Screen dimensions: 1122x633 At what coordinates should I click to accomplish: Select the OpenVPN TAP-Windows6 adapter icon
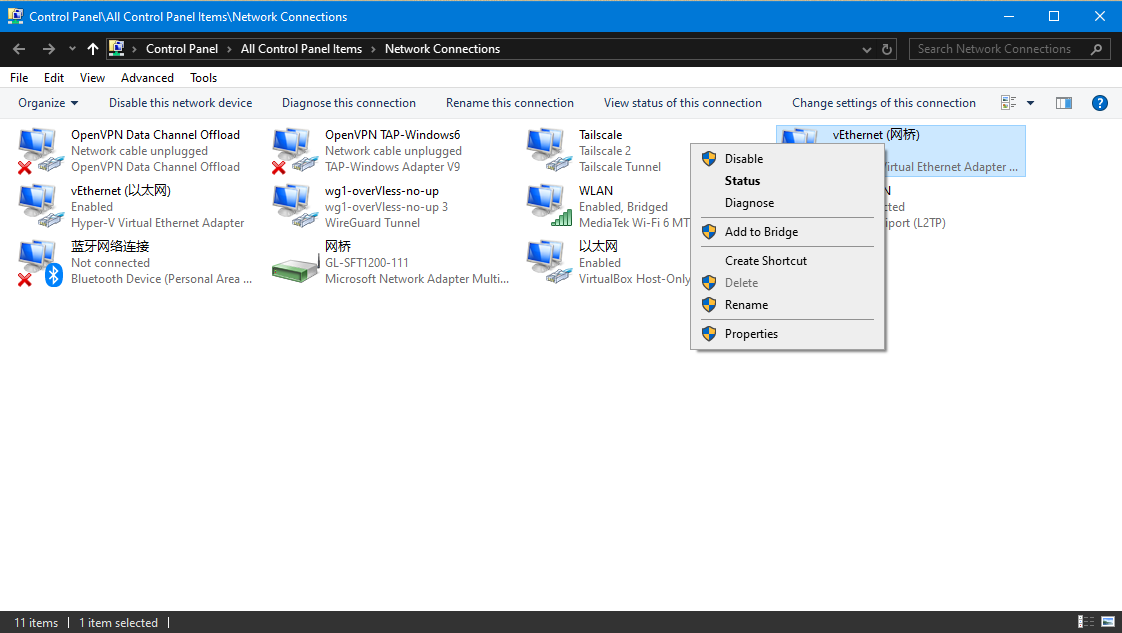tap(295, 150)
